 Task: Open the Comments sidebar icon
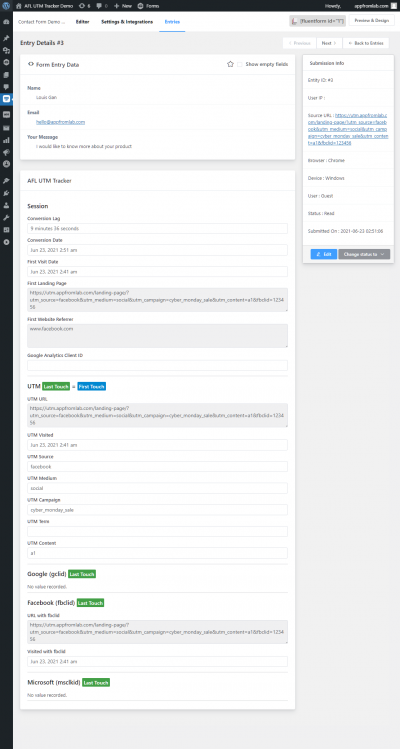(x=6, y=87)
